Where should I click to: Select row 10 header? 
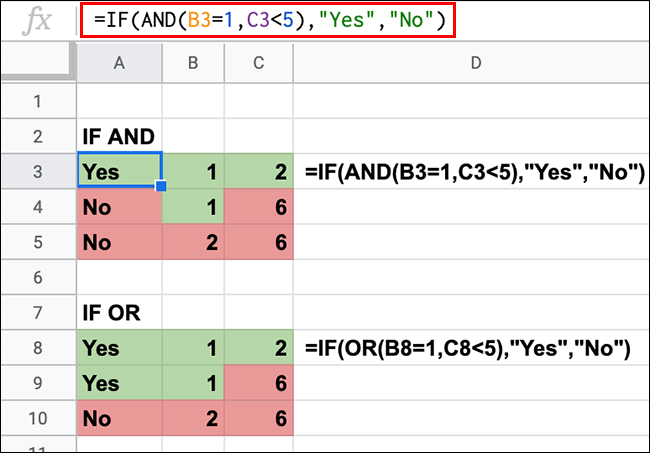pyautogui.click(x=38, y=419)
